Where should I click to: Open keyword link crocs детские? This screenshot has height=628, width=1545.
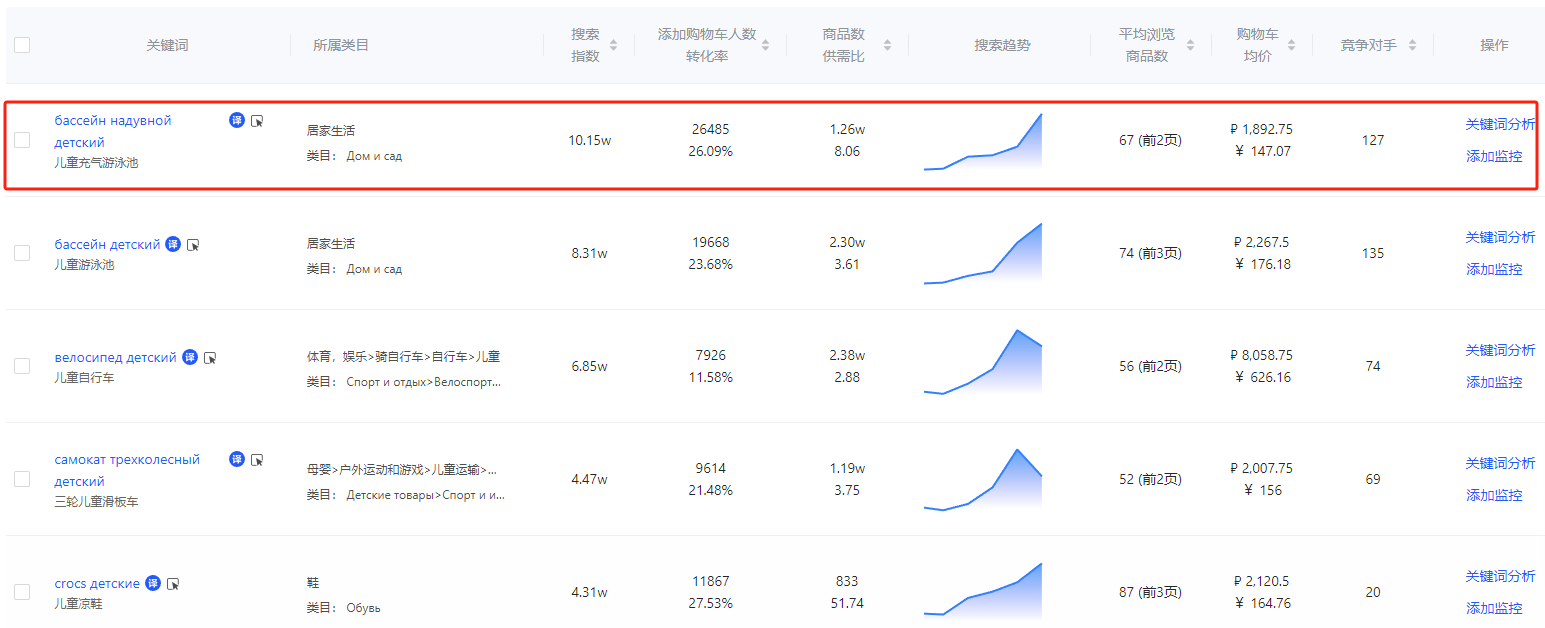97,583
